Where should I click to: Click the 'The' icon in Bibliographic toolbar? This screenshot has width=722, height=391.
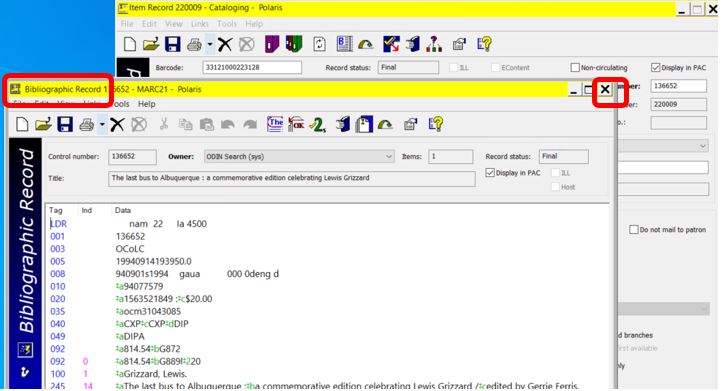click(x=275, y=124)
